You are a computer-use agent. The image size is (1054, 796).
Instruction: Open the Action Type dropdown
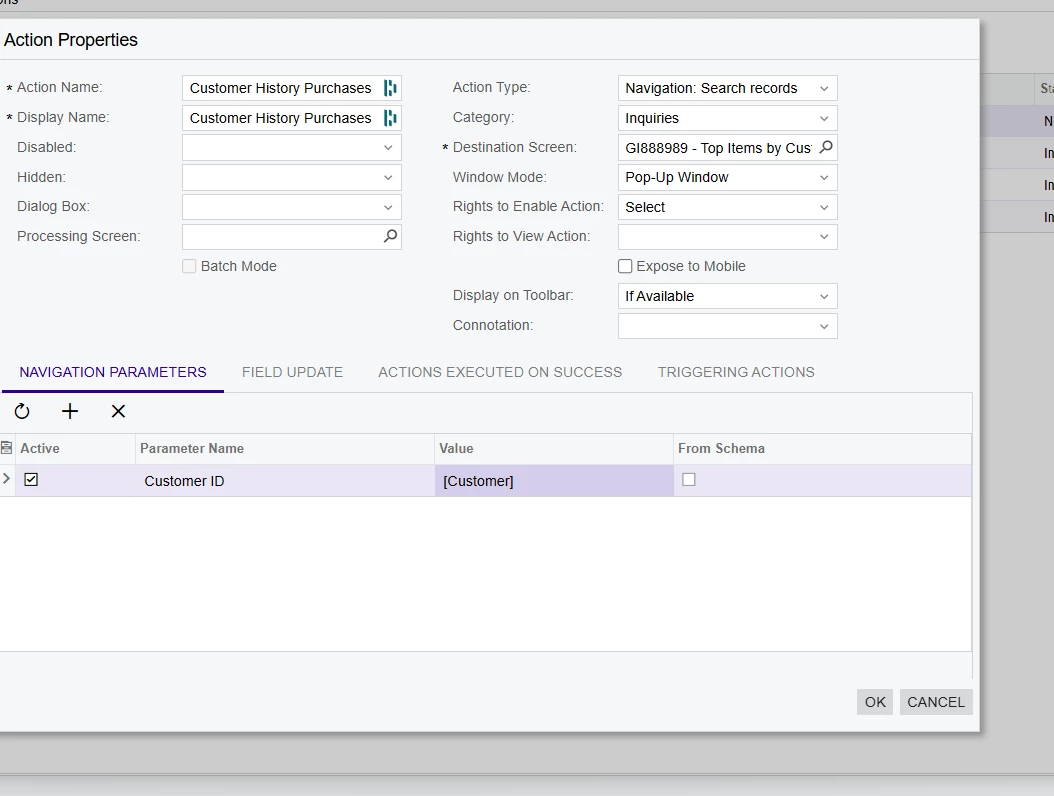pos(727,88)
